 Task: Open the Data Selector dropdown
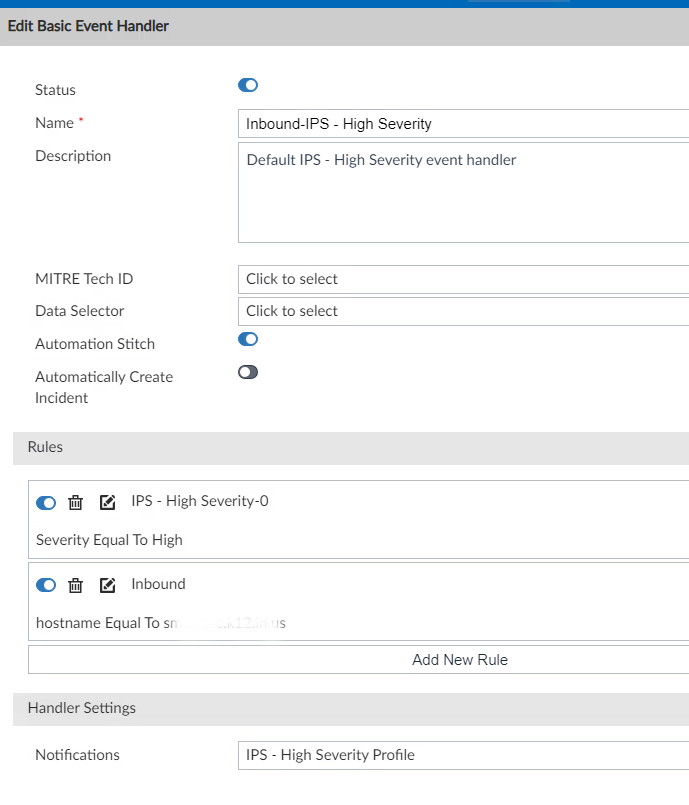(464, 311)
